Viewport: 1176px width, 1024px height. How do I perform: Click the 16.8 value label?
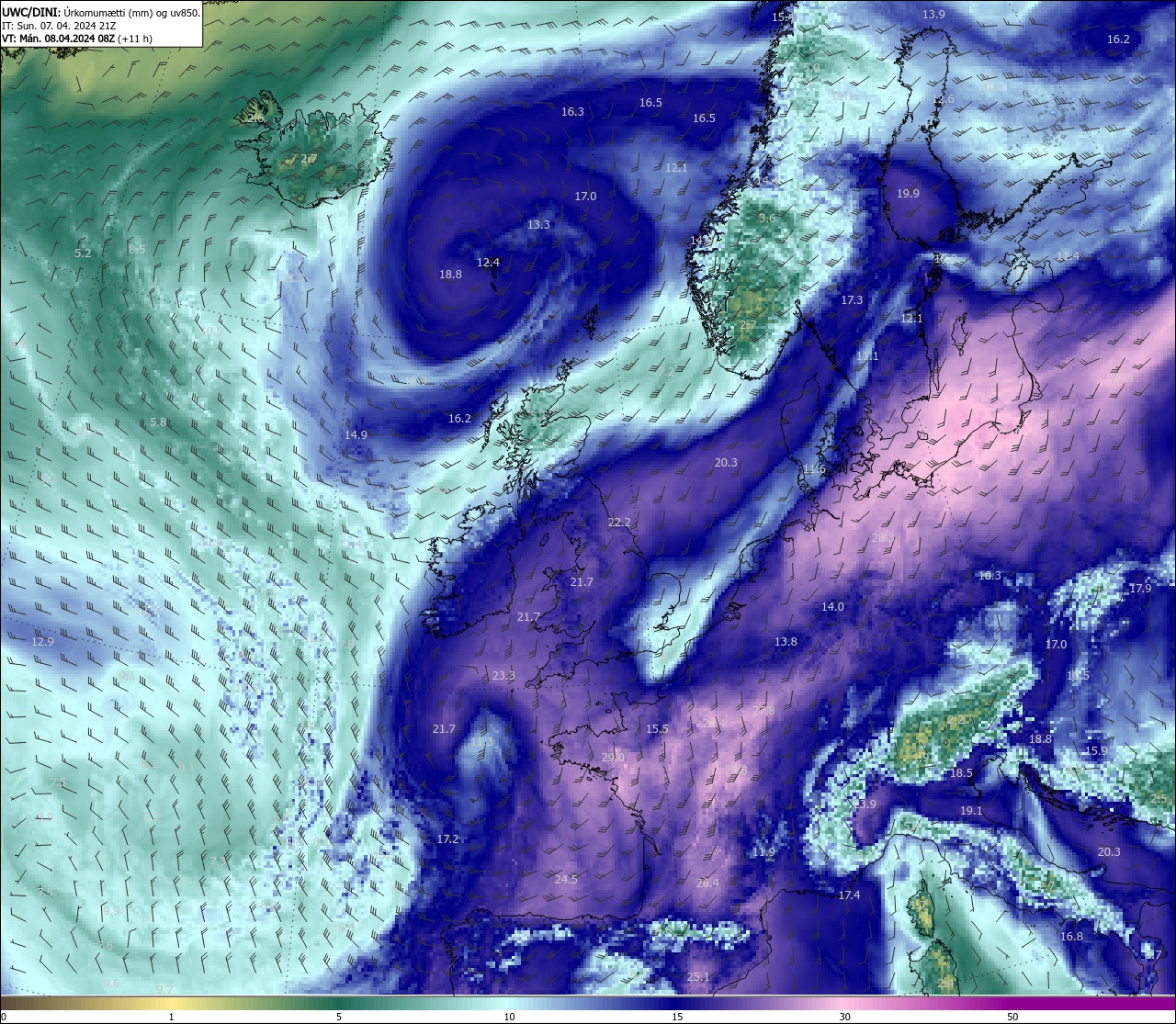tap(1071, 936)
